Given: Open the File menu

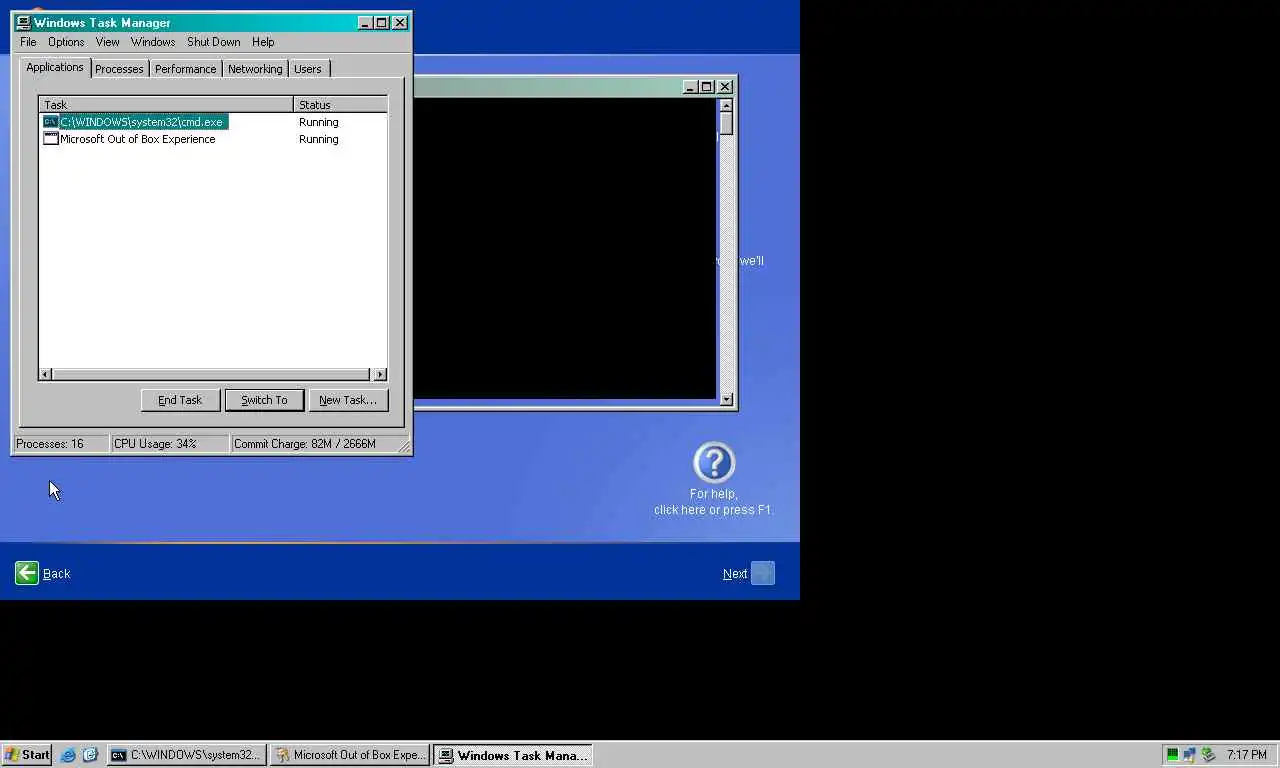Looking at the screenshot, I should tap(28, 42).
